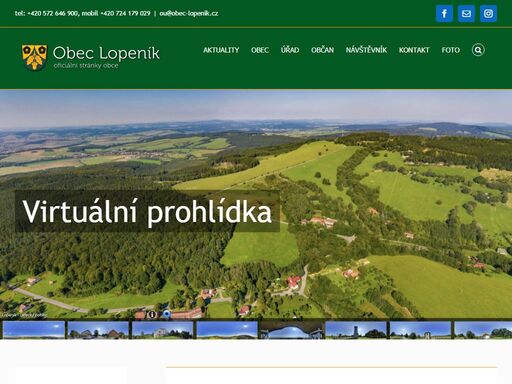
Task: Select the fourth panorama thumbnail
Action: click(227, 330)
